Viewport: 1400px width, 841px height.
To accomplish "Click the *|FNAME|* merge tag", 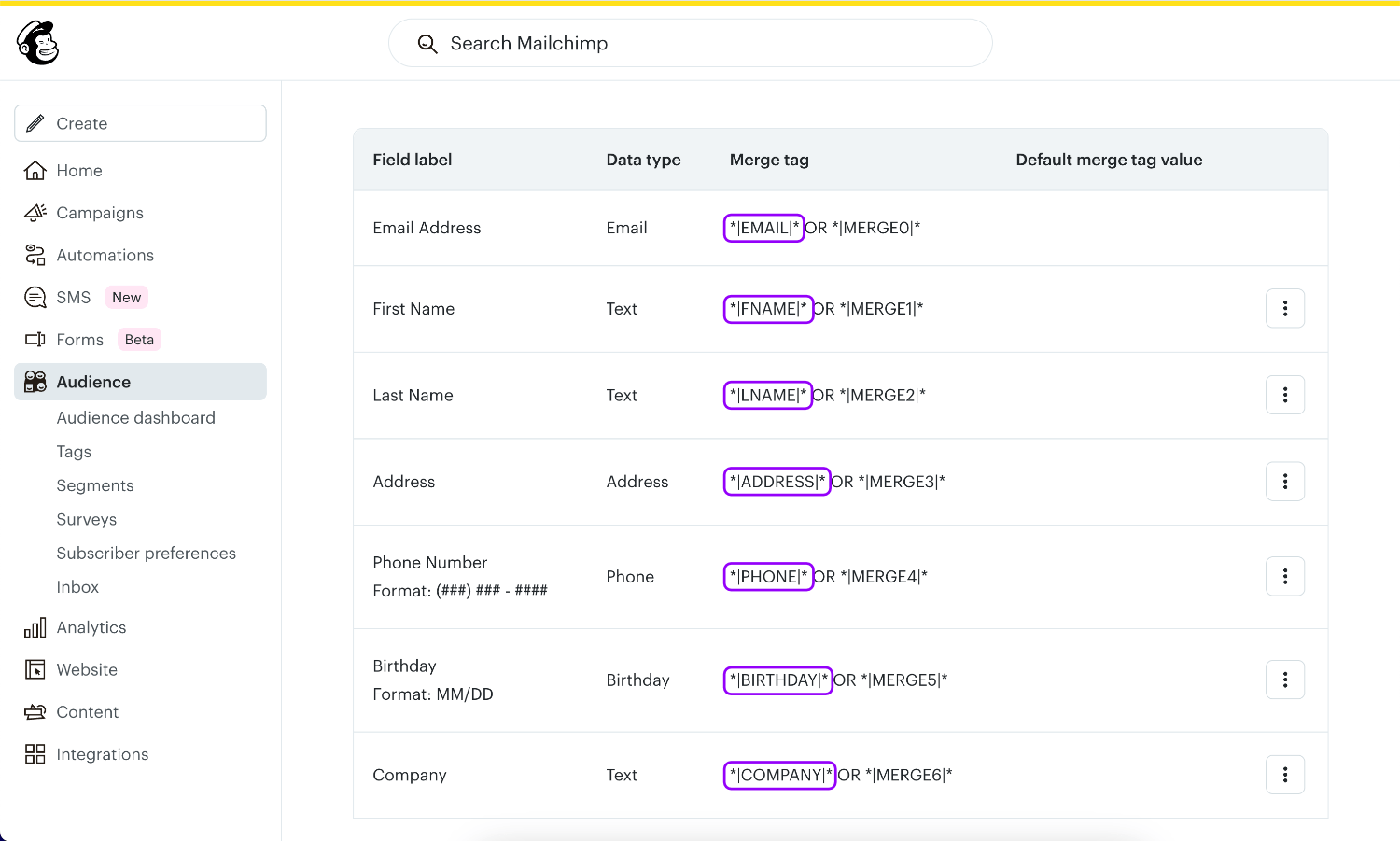I will point(768,309).
